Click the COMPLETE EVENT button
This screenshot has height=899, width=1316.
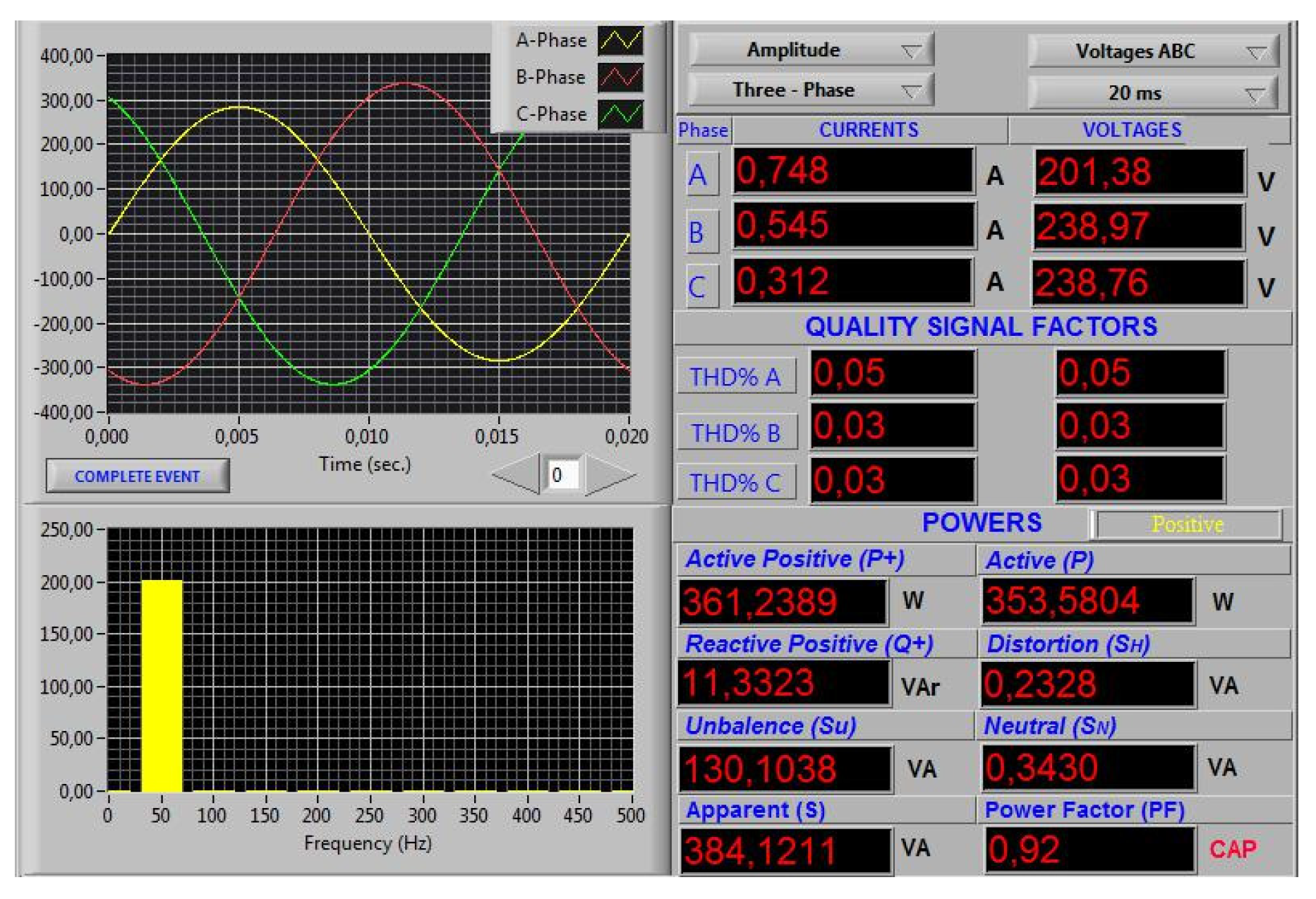coord(138,476)
